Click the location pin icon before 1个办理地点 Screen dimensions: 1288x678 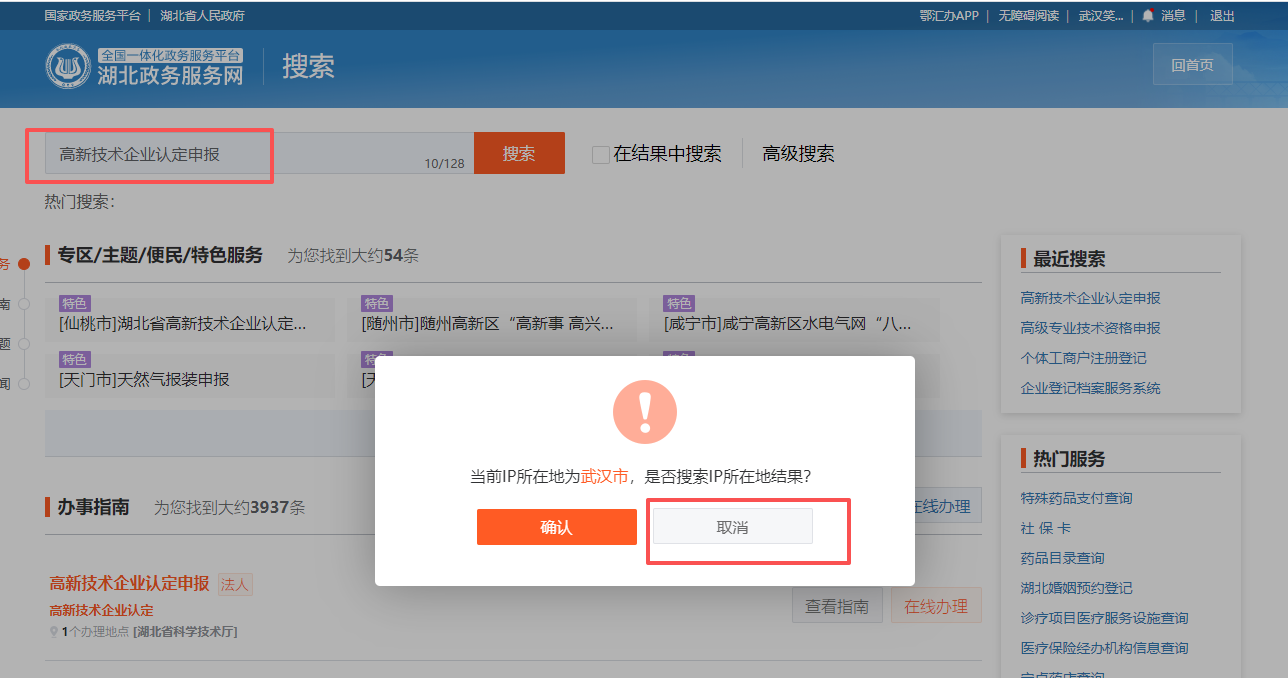54,632
